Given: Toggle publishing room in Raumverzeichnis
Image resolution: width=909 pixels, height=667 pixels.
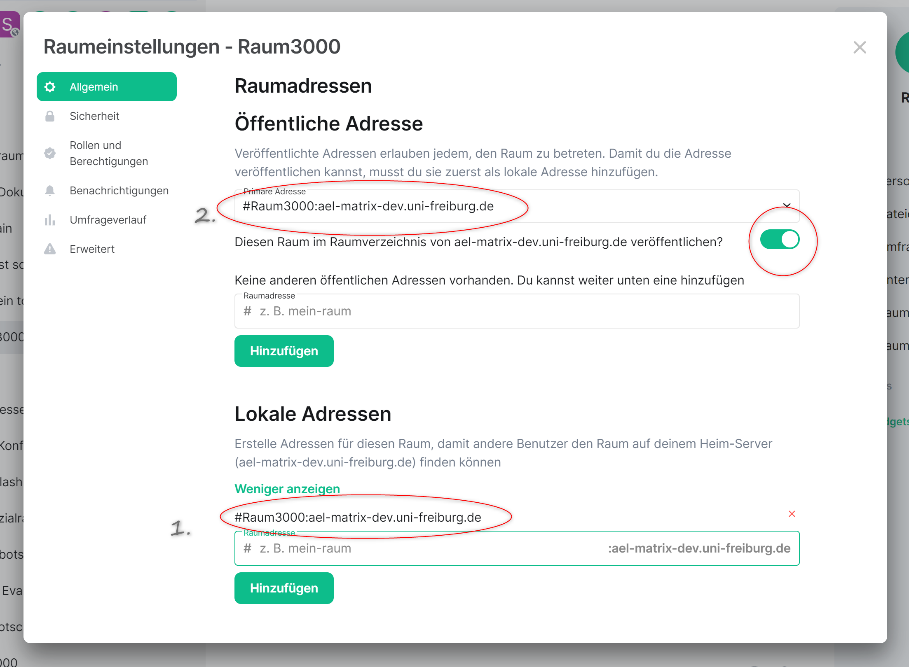Looking at the screenshot, I should click(780, 239).
